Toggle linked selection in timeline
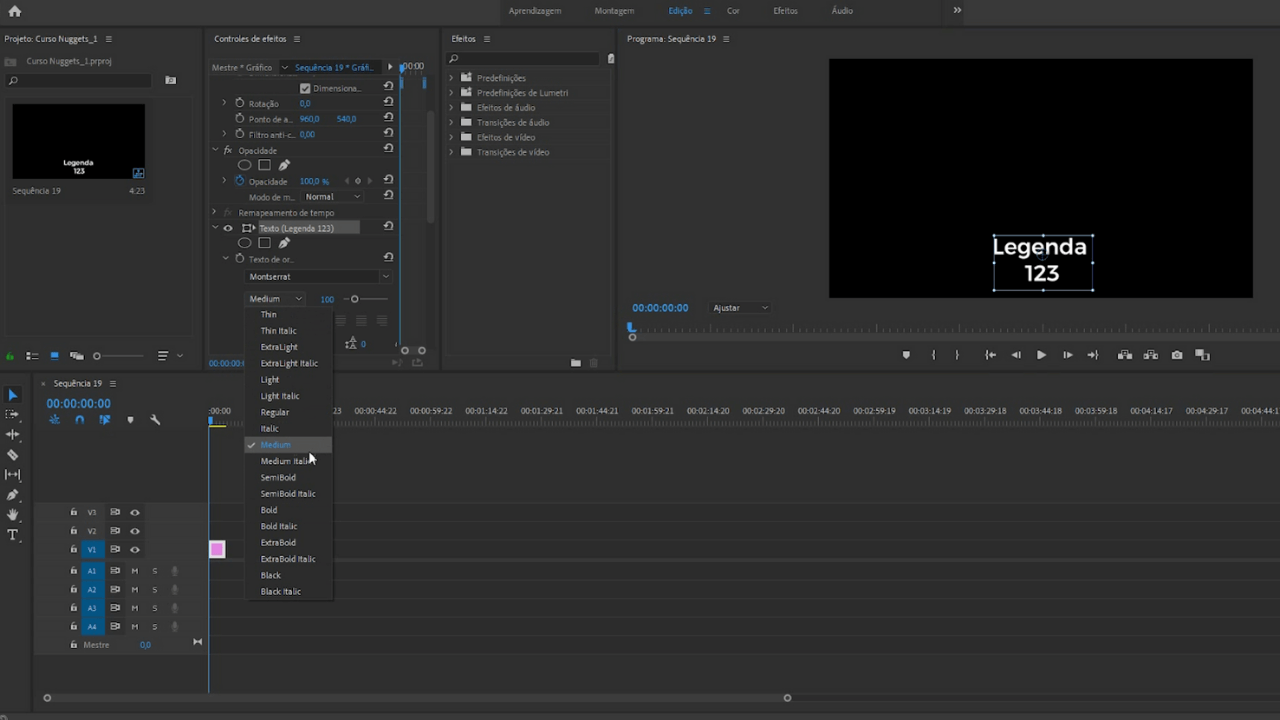The width and height of the screenshot is (1280, 720). coord(104,420)
